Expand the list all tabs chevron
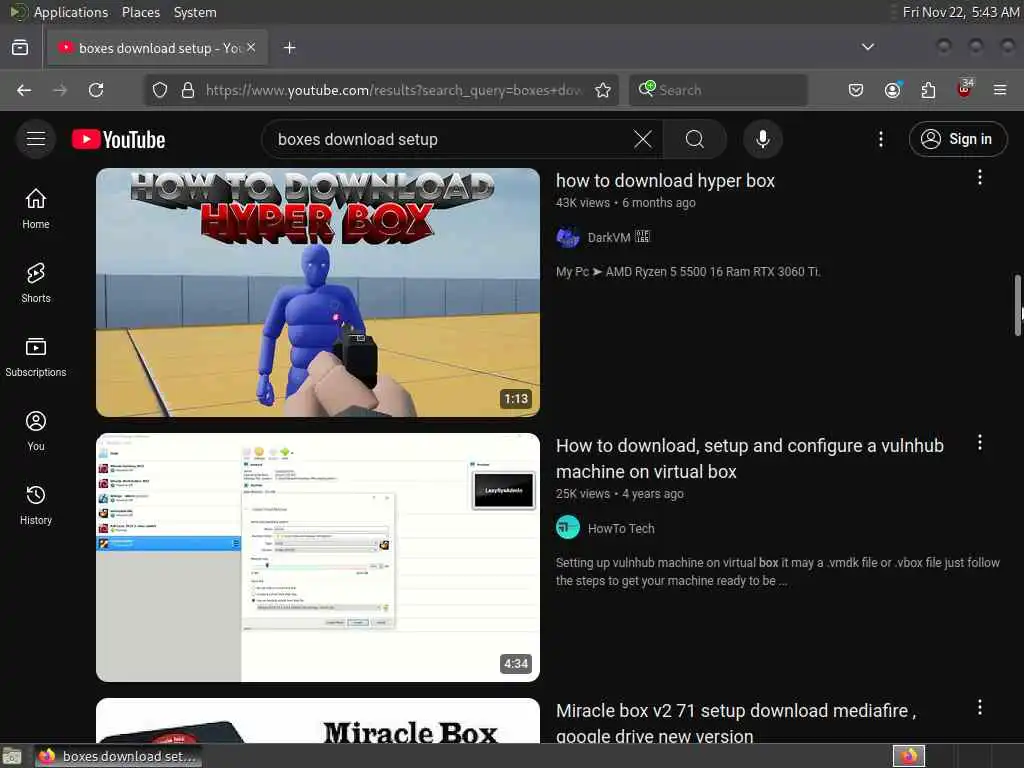This screenshot has width=1024, height=768. pos(868,47)
